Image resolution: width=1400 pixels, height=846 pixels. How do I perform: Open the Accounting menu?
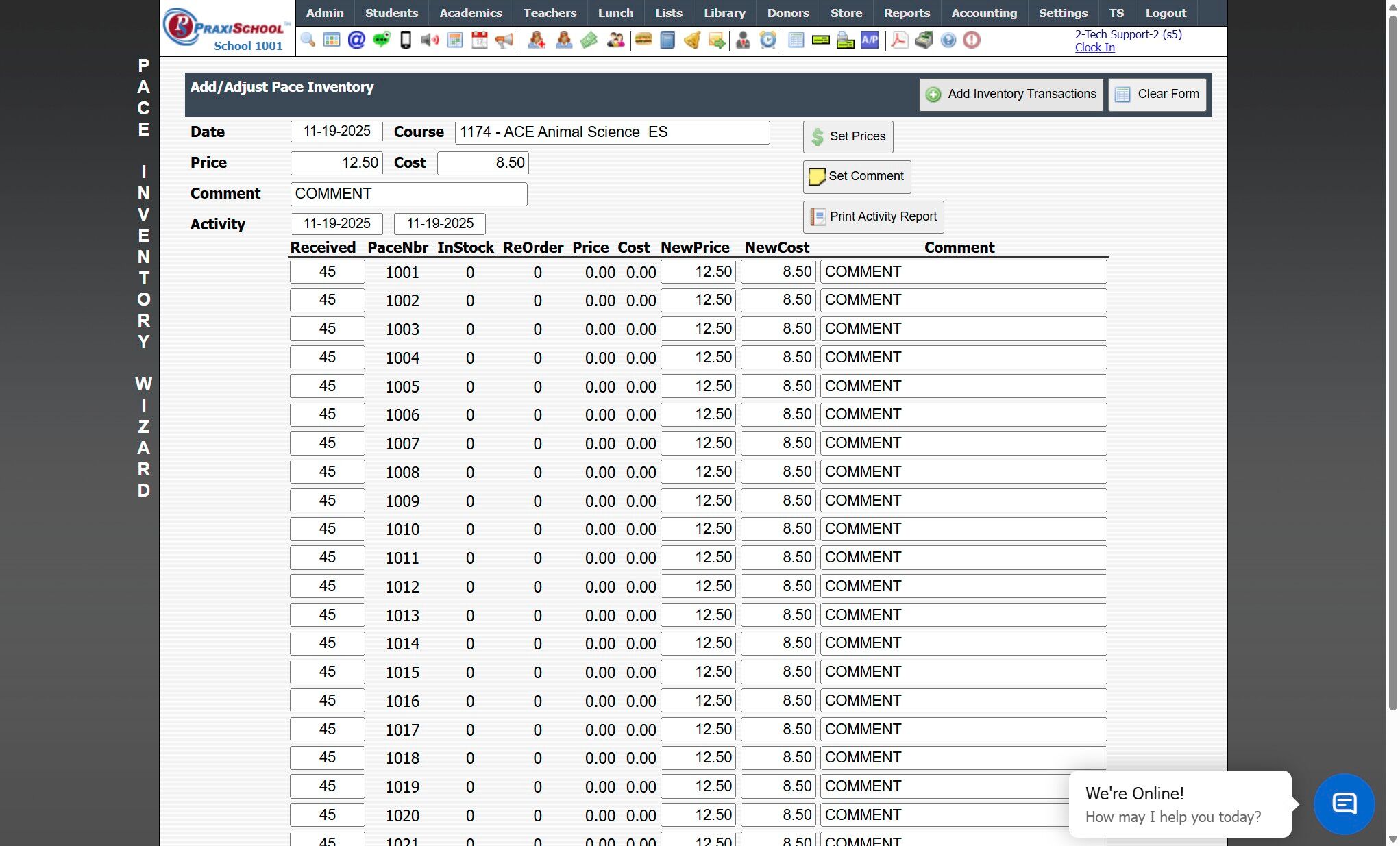[983, 13]
